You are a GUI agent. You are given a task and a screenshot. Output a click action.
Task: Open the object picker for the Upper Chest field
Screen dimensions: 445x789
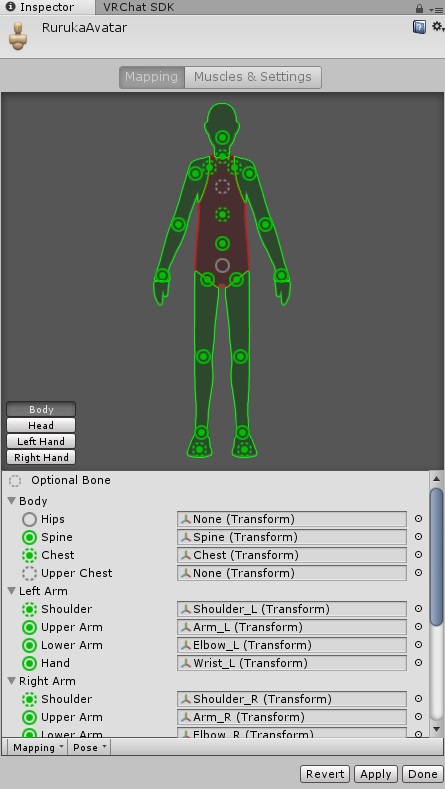coord(418,573)
